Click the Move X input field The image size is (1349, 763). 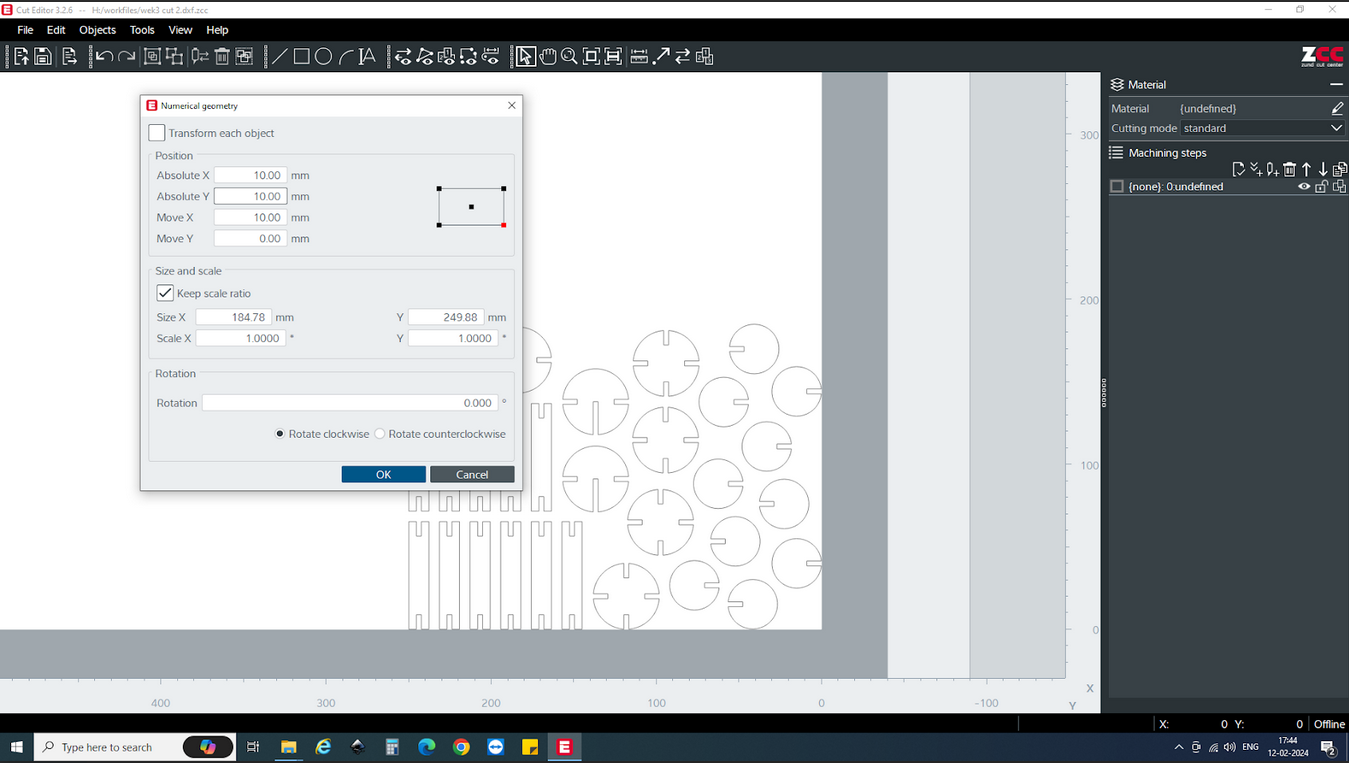[x=250, y=217]
